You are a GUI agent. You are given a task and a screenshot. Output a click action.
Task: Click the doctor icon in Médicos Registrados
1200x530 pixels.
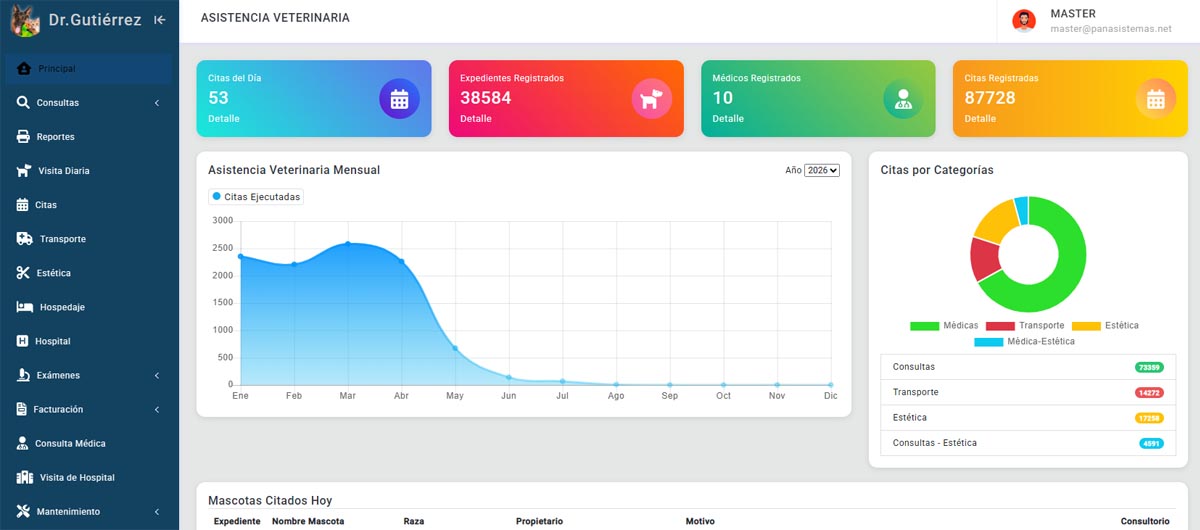pos(904,99)
